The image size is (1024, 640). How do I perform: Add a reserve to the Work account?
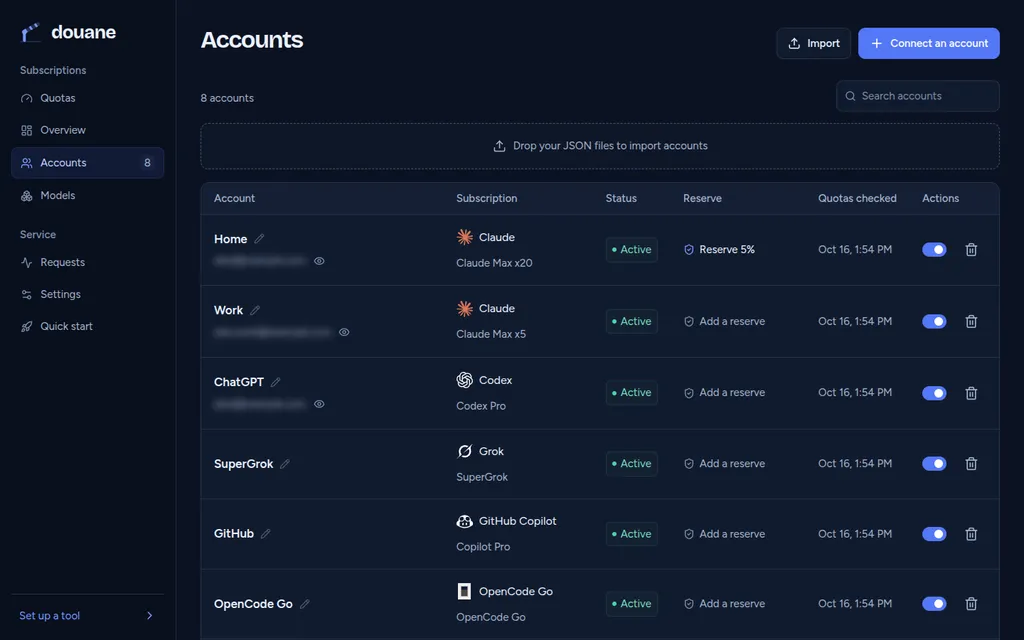[724, 321]
